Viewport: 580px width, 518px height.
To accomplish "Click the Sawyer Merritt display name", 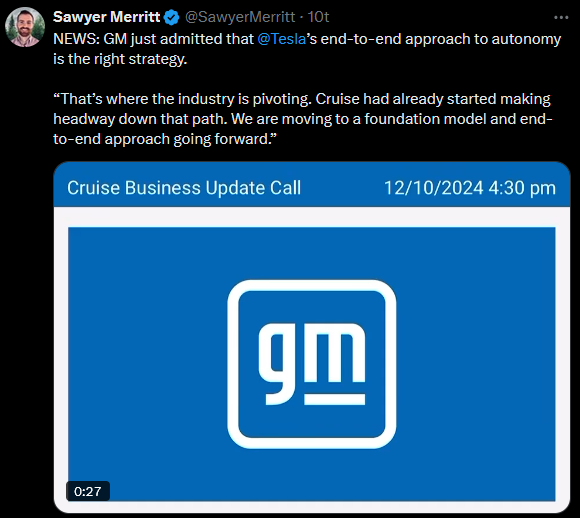I will pos(107,17).
